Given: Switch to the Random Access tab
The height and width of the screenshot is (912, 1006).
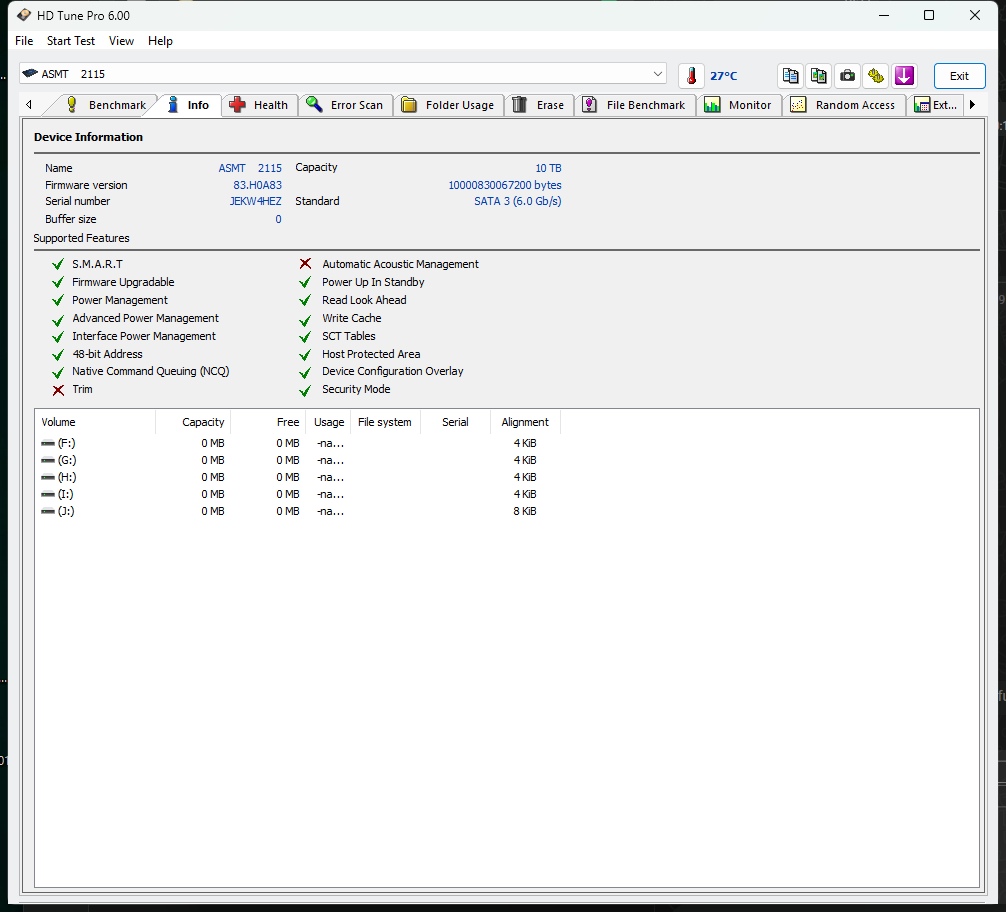Looking at the screenshot, I should 844,105.
